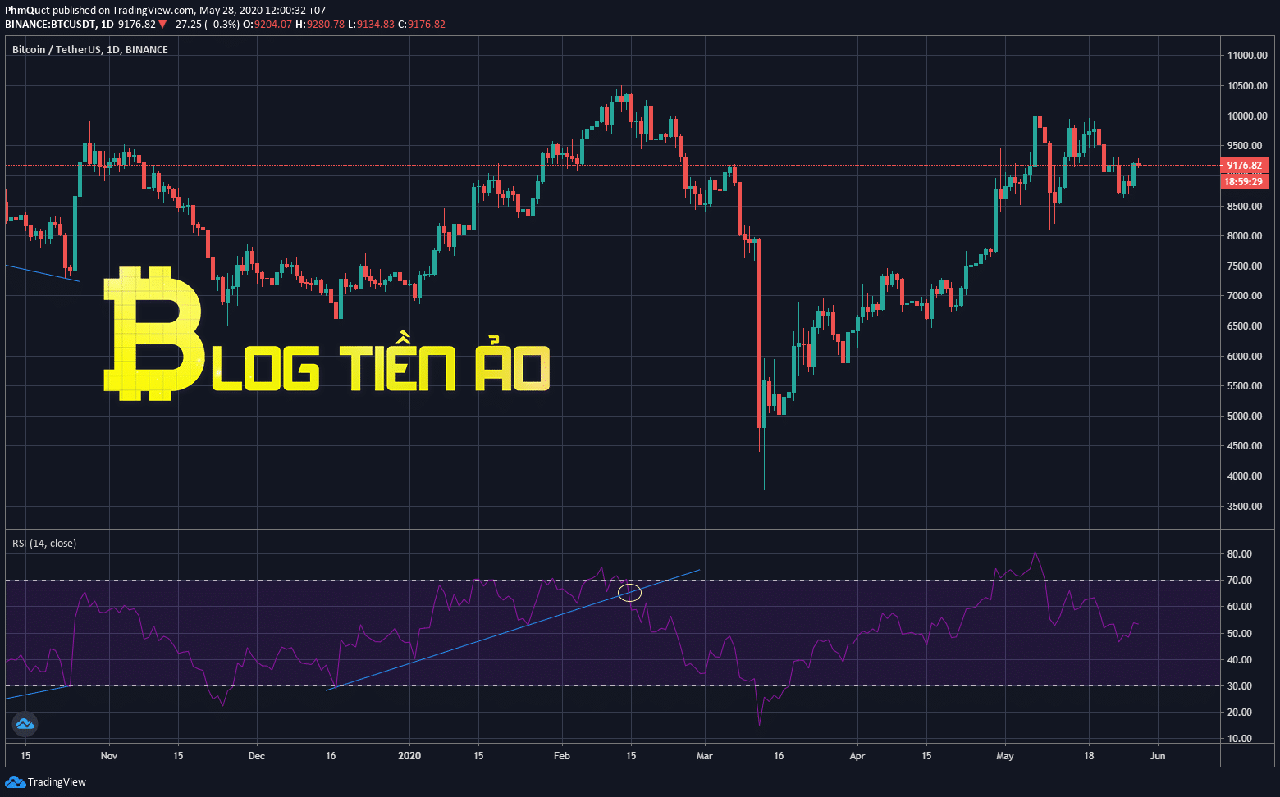Click the 'RSI (14, close)' indicator label

coord(44,543)
